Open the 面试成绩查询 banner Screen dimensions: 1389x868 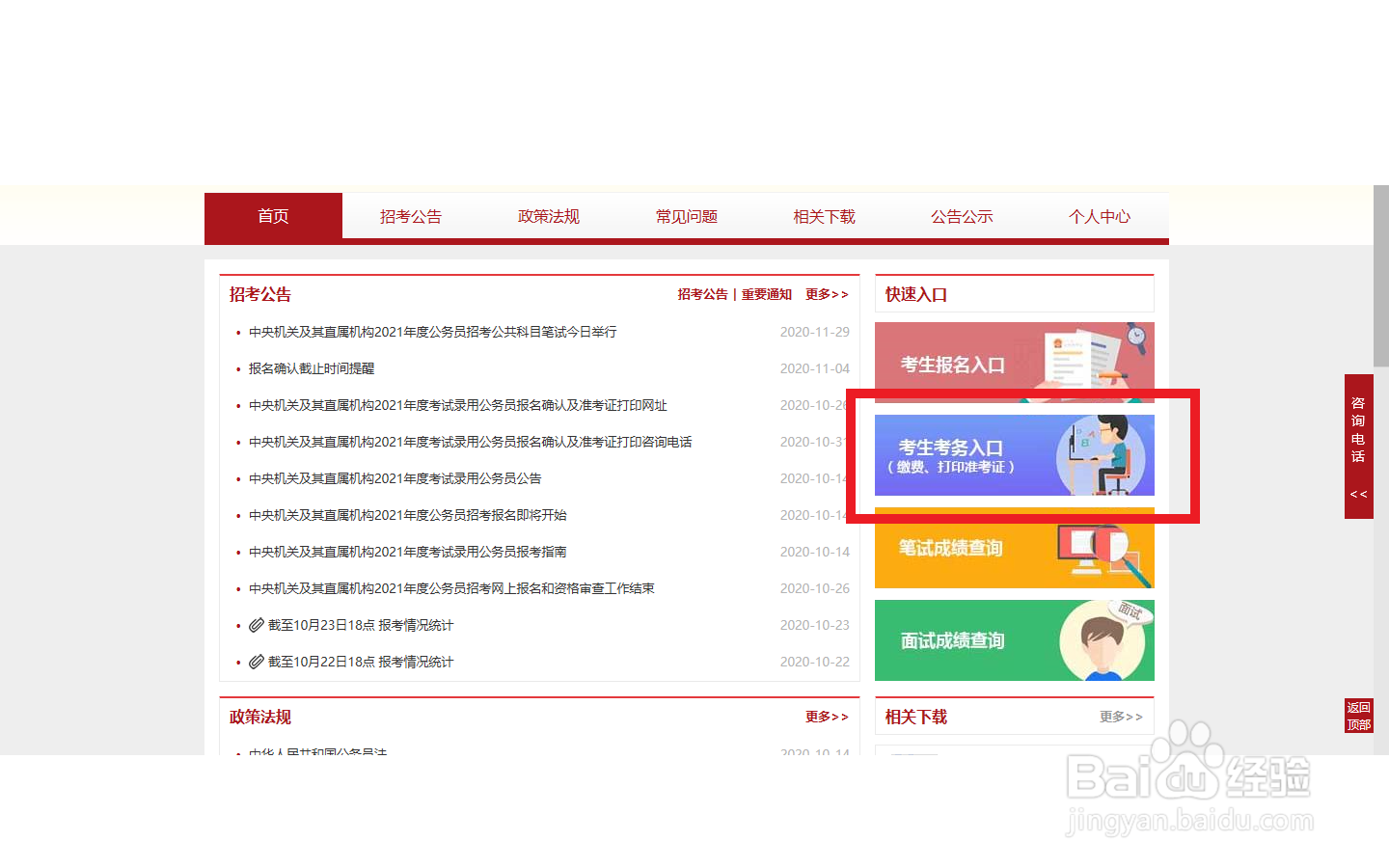pos(1015,640)
